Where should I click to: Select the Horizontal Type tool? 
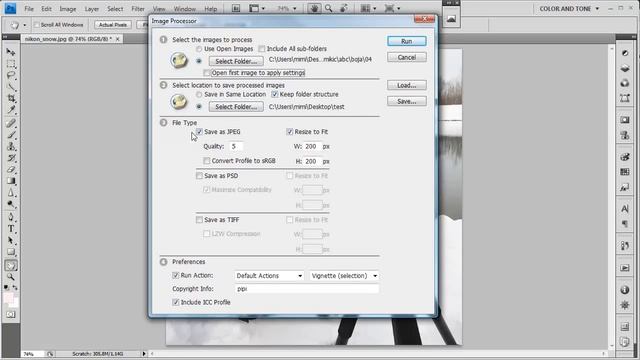coord(11,229)
